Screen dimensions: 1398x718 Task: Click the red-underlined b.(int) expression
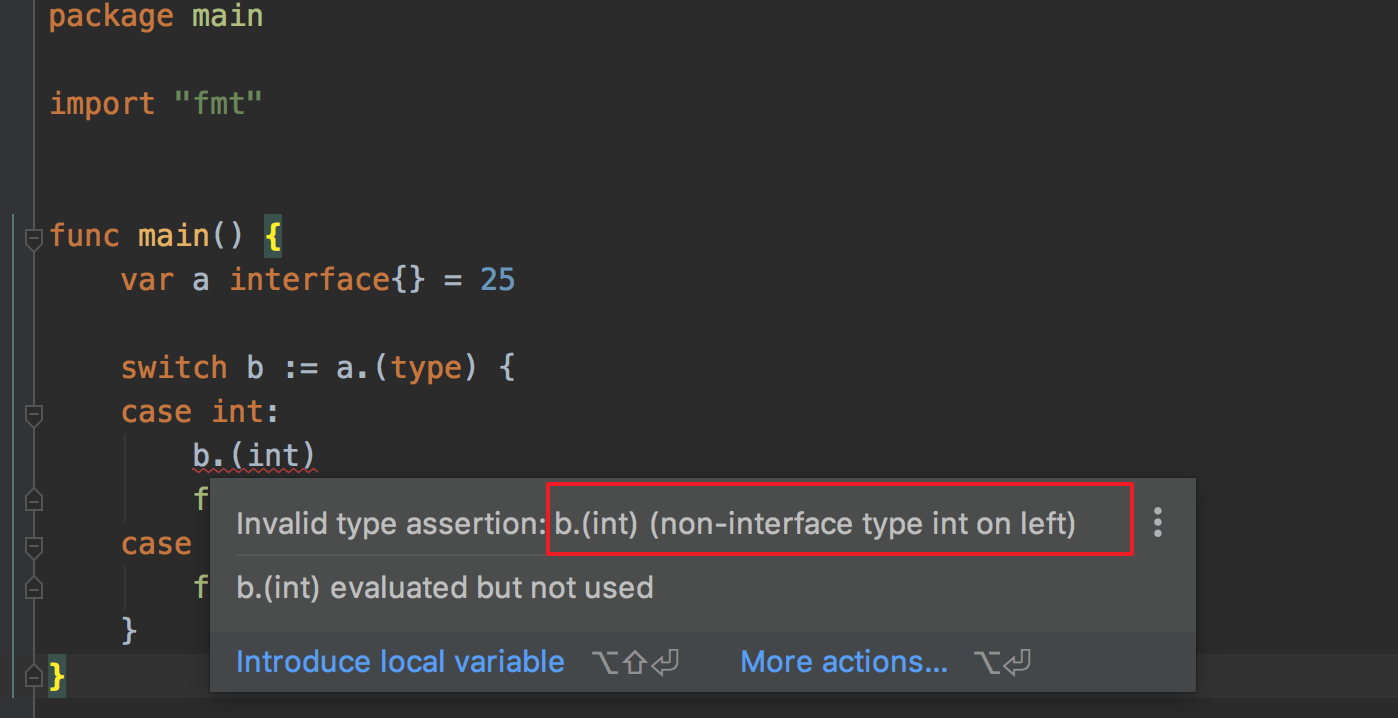(x=255, y=456)
